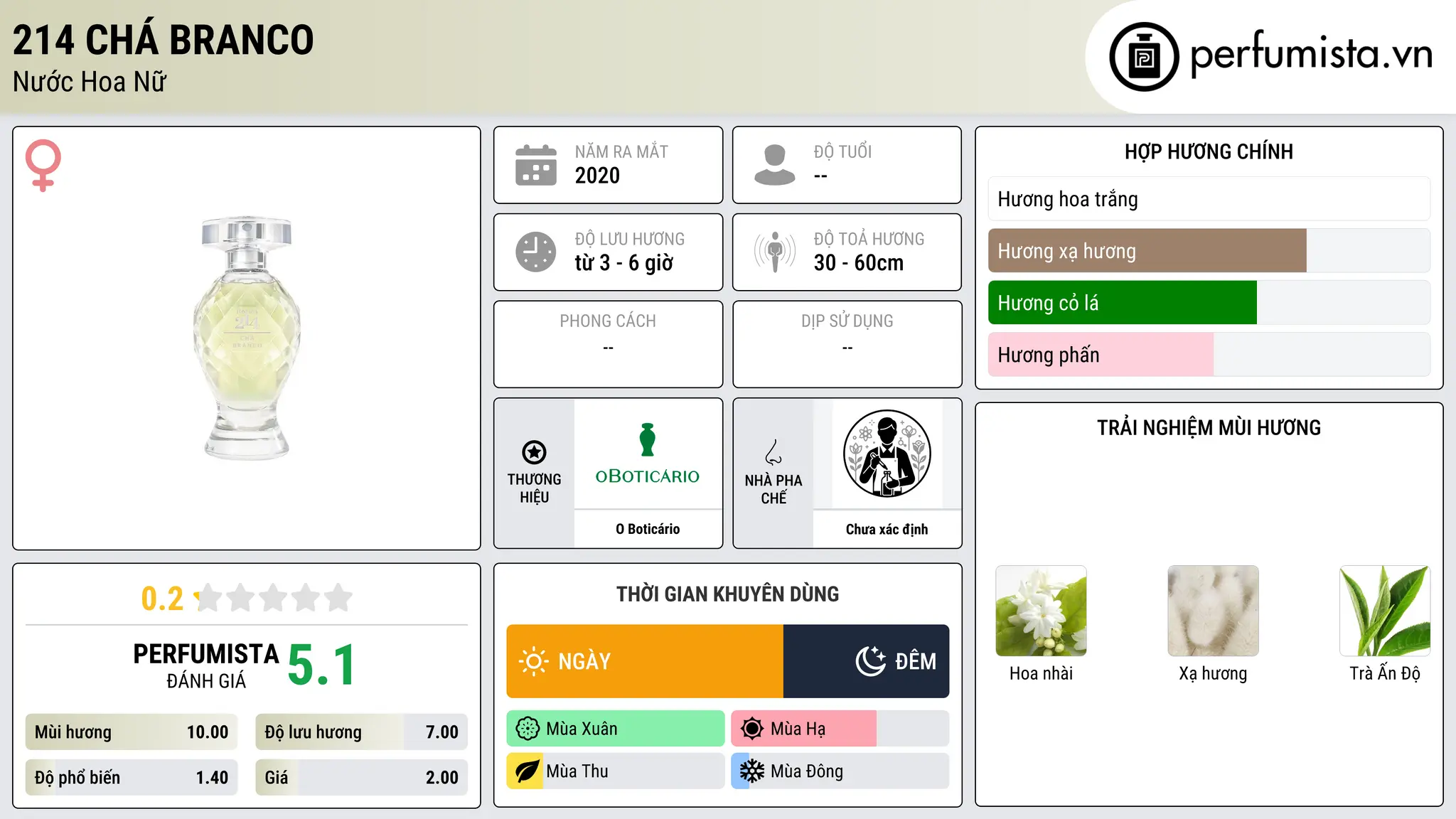Click the O Boticário brand name label
This screenshot has width=1456, height=819.
[648, 529]
